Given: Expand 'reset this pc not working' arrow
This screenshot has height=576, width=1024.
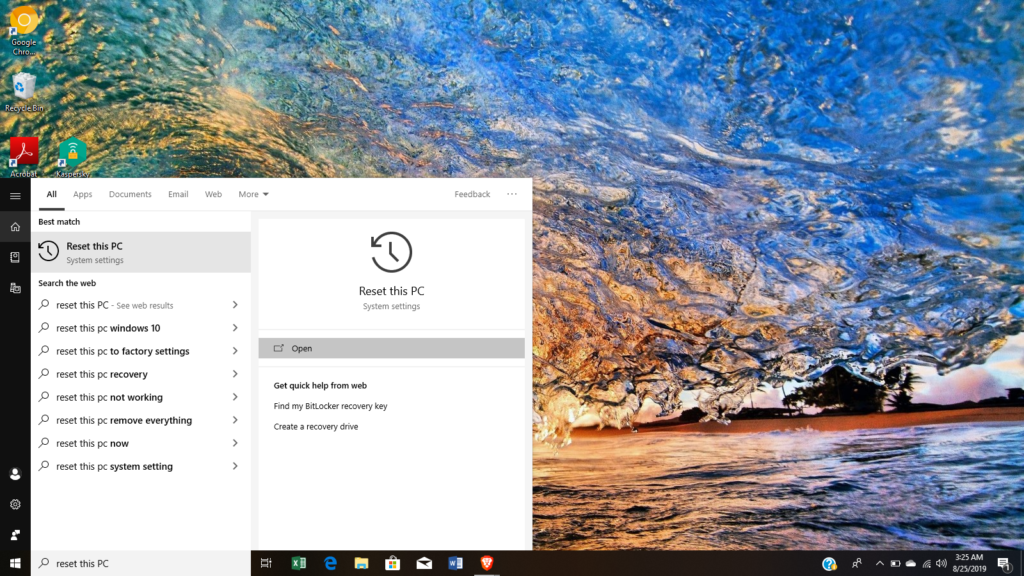Looking at the screenshot, I should (x=235, y=397).
